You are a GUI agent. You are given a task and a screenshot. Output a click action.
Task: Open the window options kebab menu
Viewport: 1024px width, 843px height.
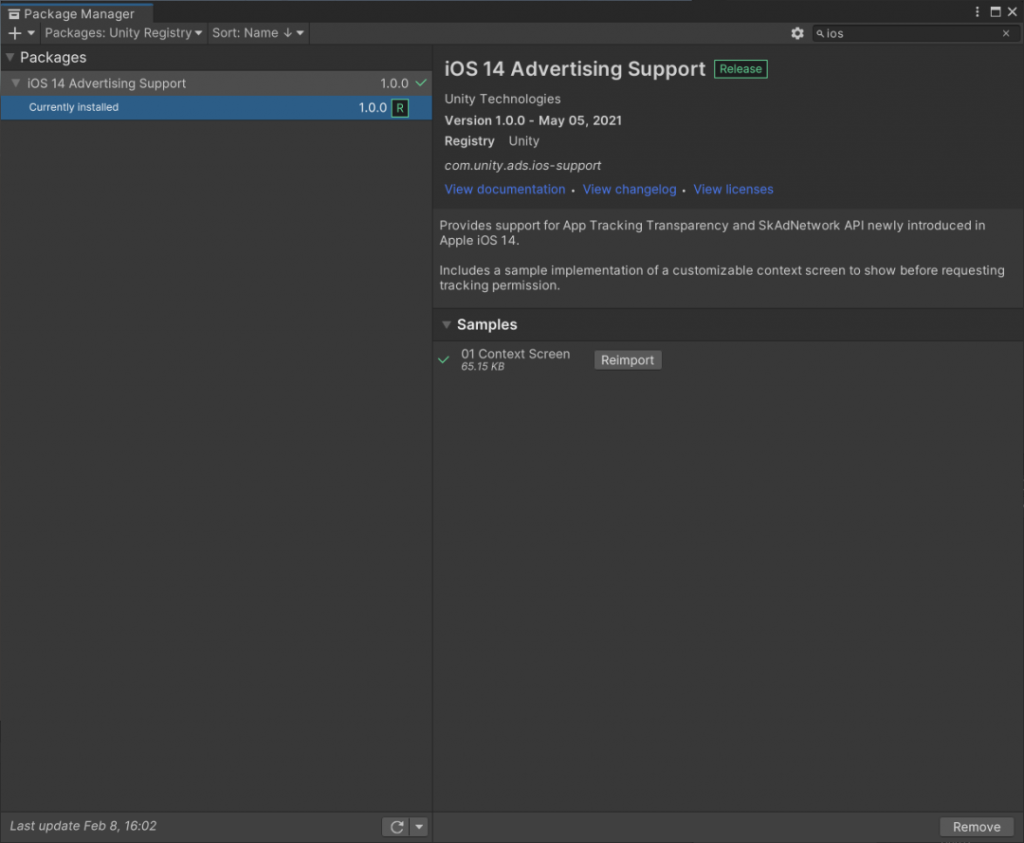pos(977,12)
